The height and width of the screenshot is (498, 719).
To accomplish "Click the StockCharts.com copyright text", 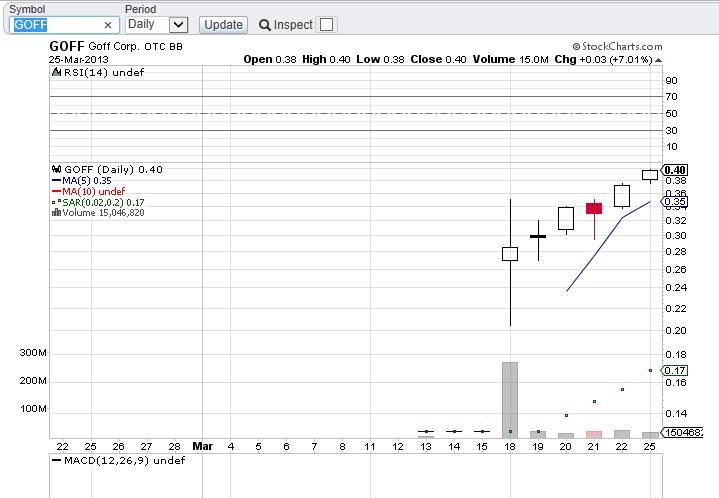I will (x=617, y=46).
